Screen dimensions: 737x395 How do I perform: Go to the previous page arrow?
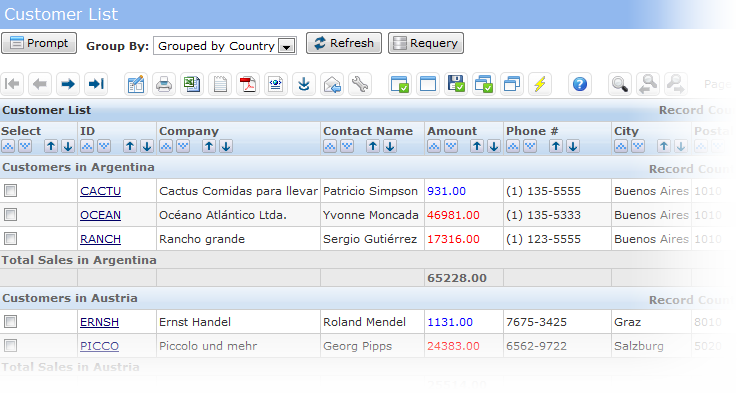tap(40, 84)
